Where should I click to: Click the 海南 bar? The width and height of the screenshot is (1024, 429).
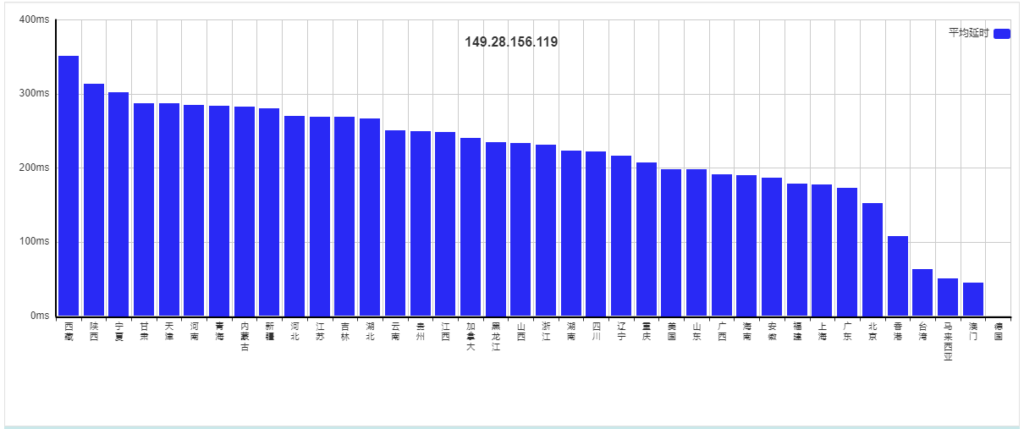[746, 246]
